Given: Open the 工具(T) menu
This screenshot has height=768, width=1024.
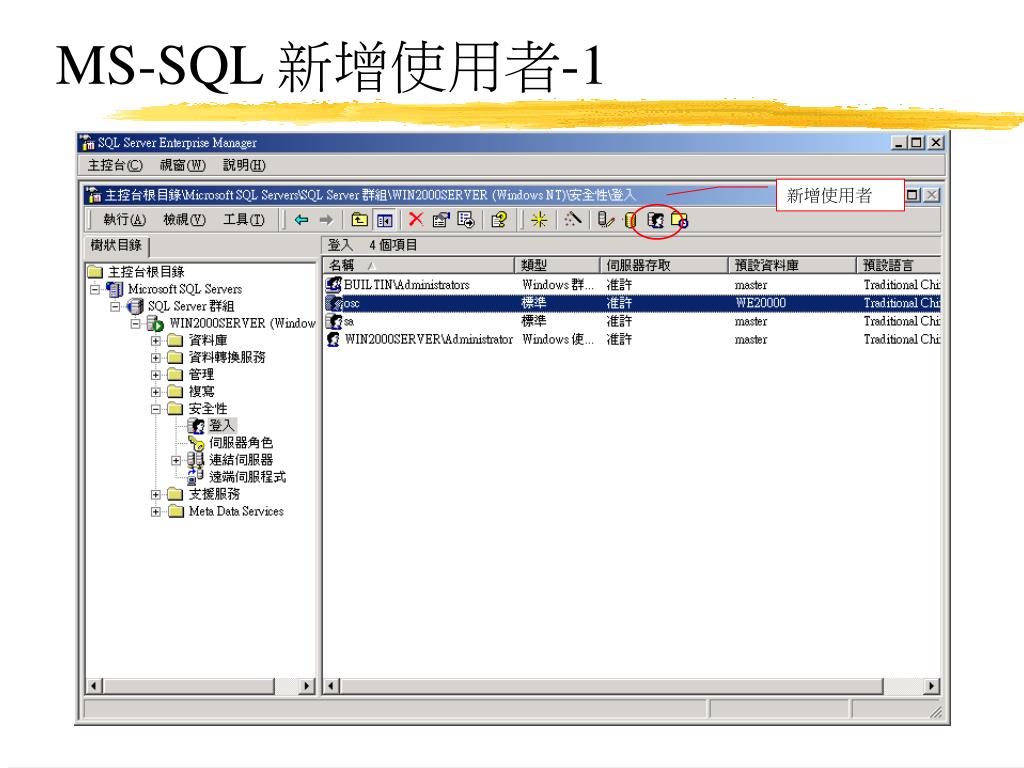Looking at the screenshot, I should 244,220.
